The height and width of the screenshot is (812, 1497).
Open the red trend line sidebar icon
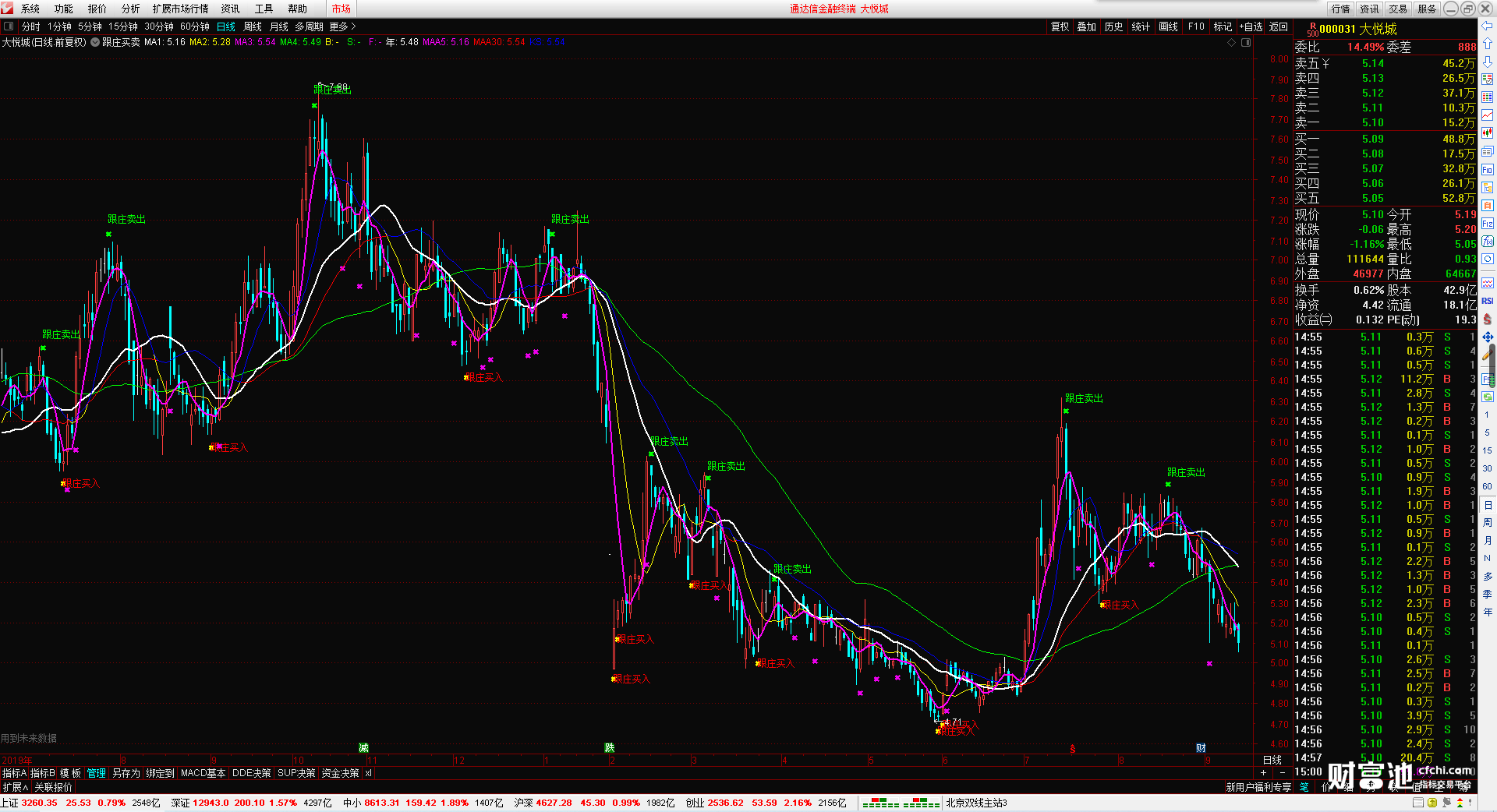pos(1488,115)
